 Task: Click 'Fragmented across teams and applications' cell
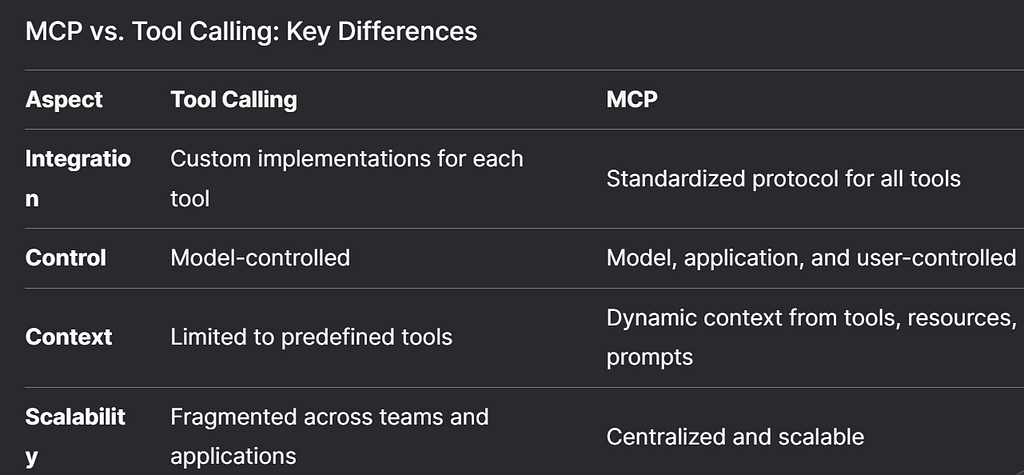pos(329,436)
